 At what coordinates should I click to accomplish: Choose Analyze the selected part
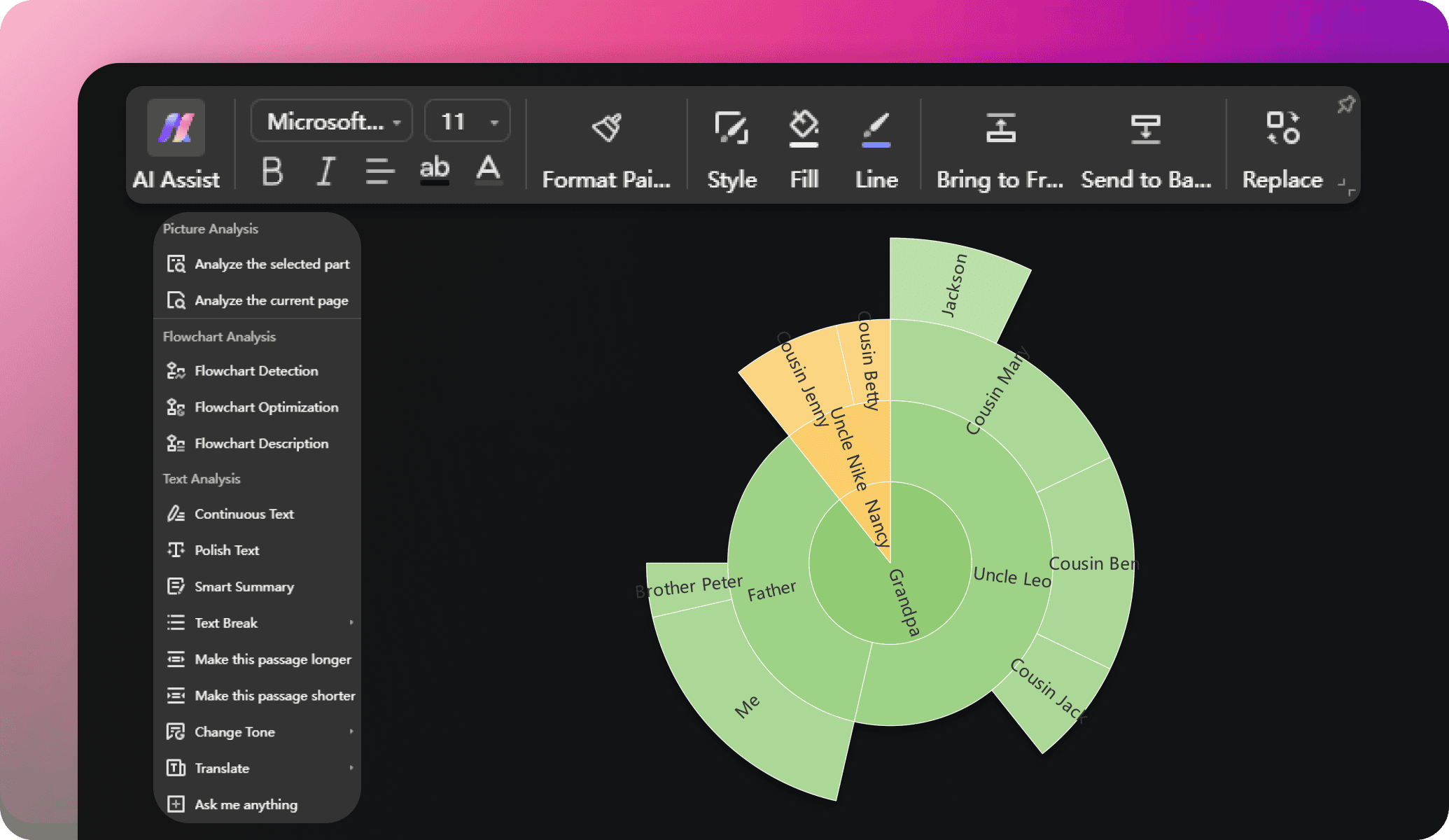click(x=258, y=264)
